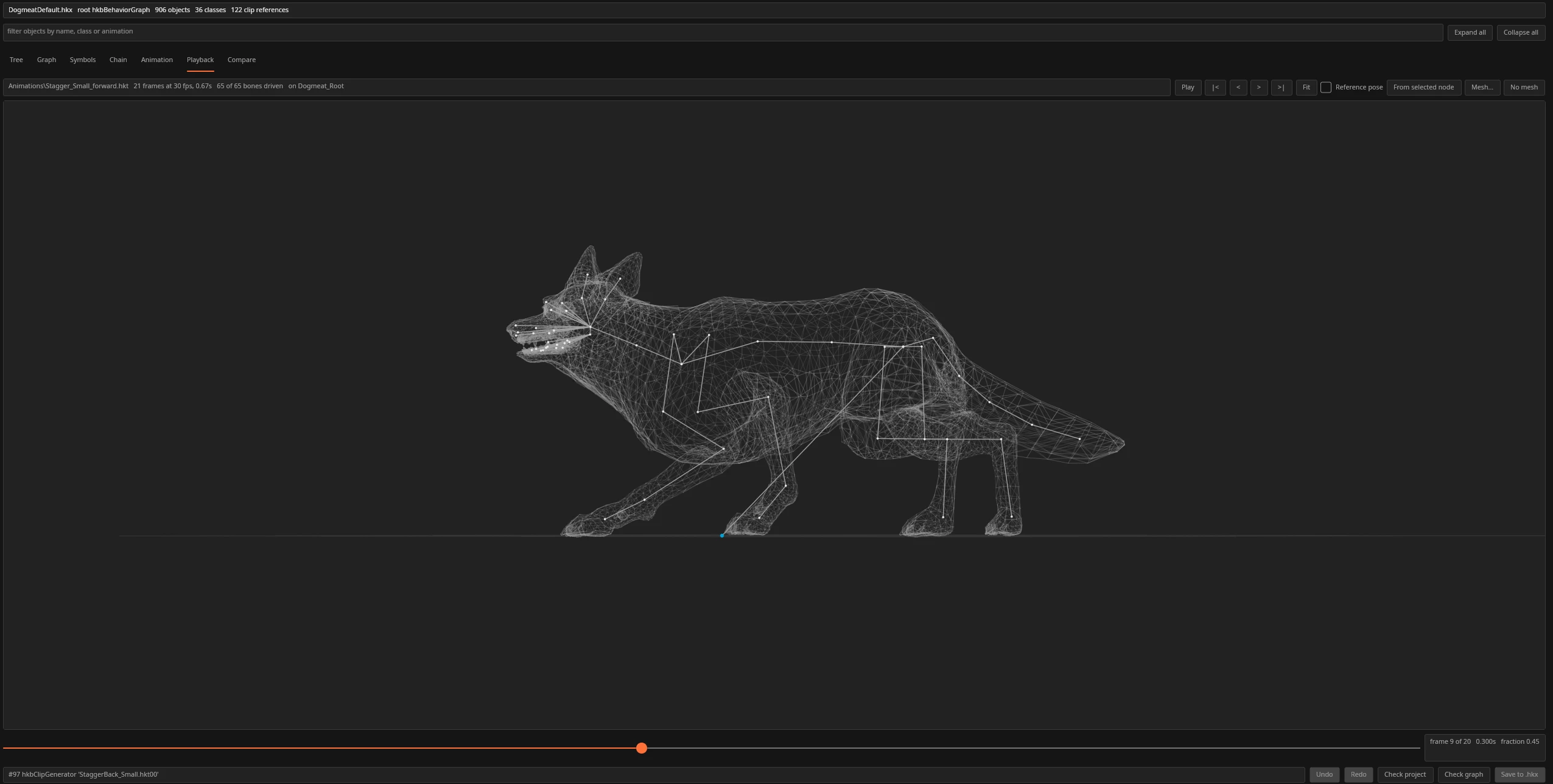
Task: Focus the filter objects input field
Action: pyautogui.click(x=723, y=32)
